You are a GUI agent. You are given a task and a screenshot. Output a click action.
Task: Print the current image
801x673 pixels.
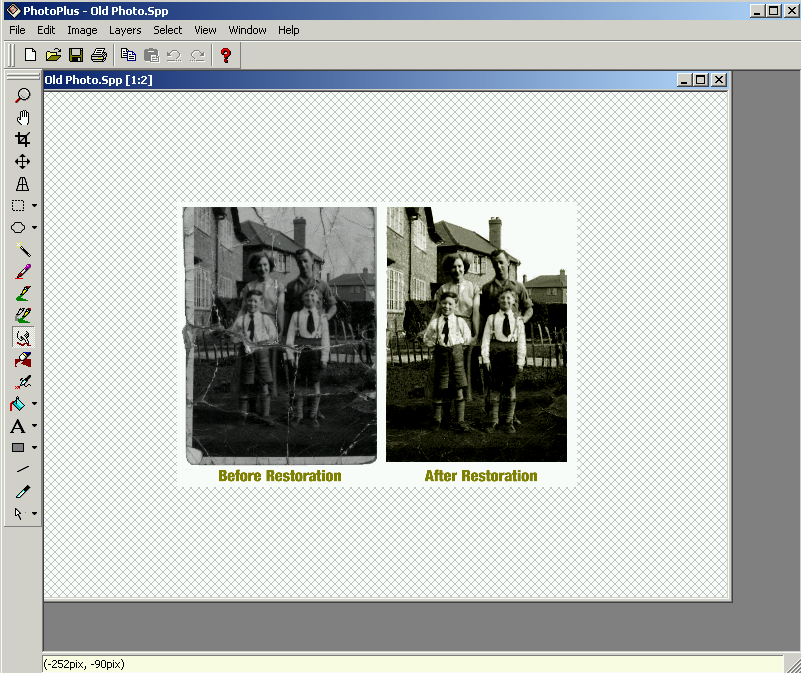[99, 55]
